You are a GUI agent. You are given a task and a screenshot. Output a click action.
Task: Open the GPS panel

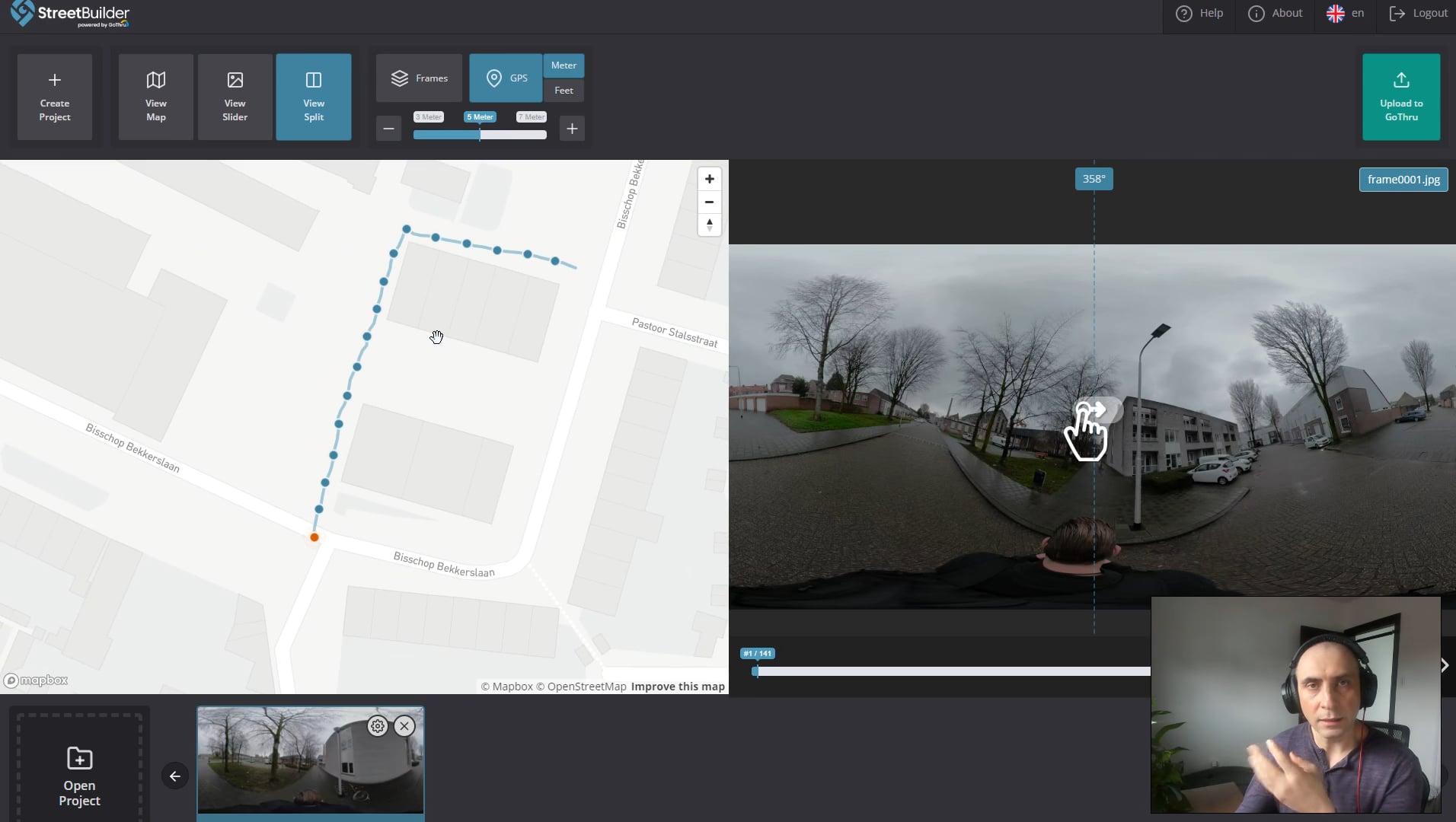pyautogui.click(x=505, y=78)
